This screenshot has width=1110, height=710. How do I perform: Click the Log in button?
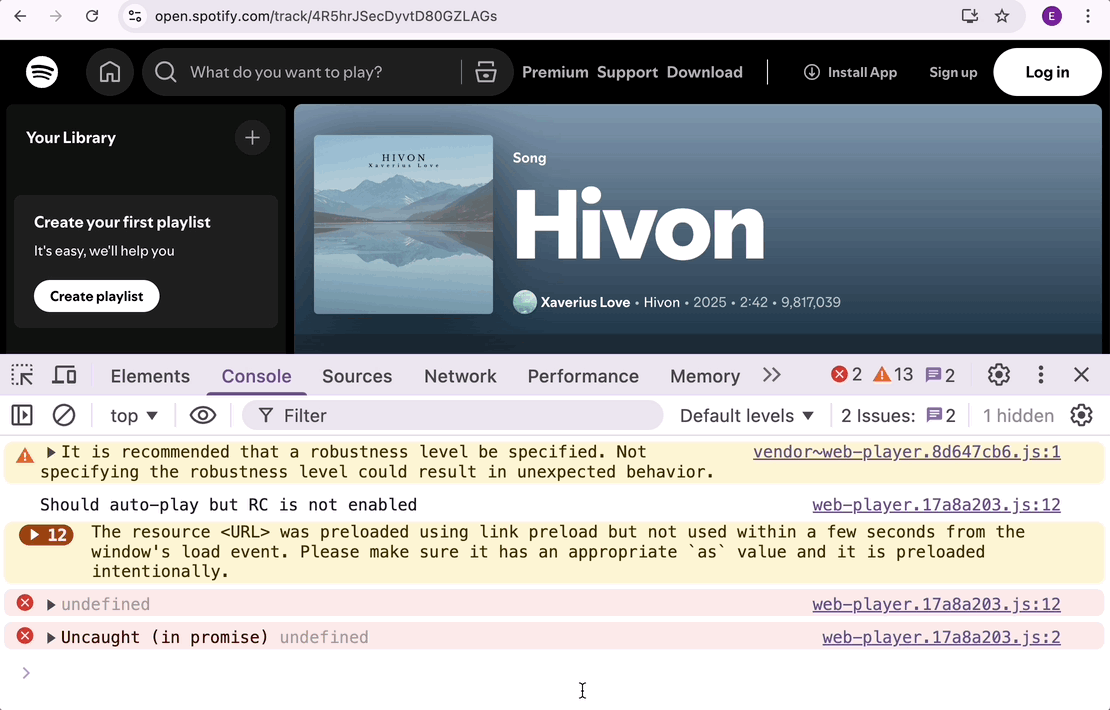(x=1047, y=72)
